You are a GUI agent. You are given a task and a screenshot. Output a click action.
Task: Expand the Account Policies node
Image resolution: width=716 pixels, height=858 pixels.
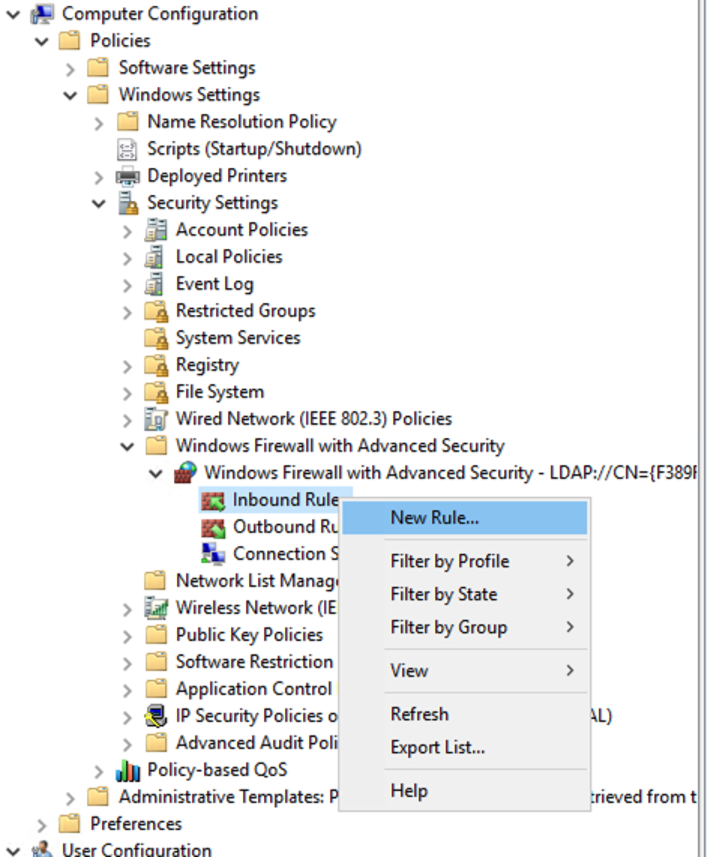pyautogui.click(x=127, y=230)
